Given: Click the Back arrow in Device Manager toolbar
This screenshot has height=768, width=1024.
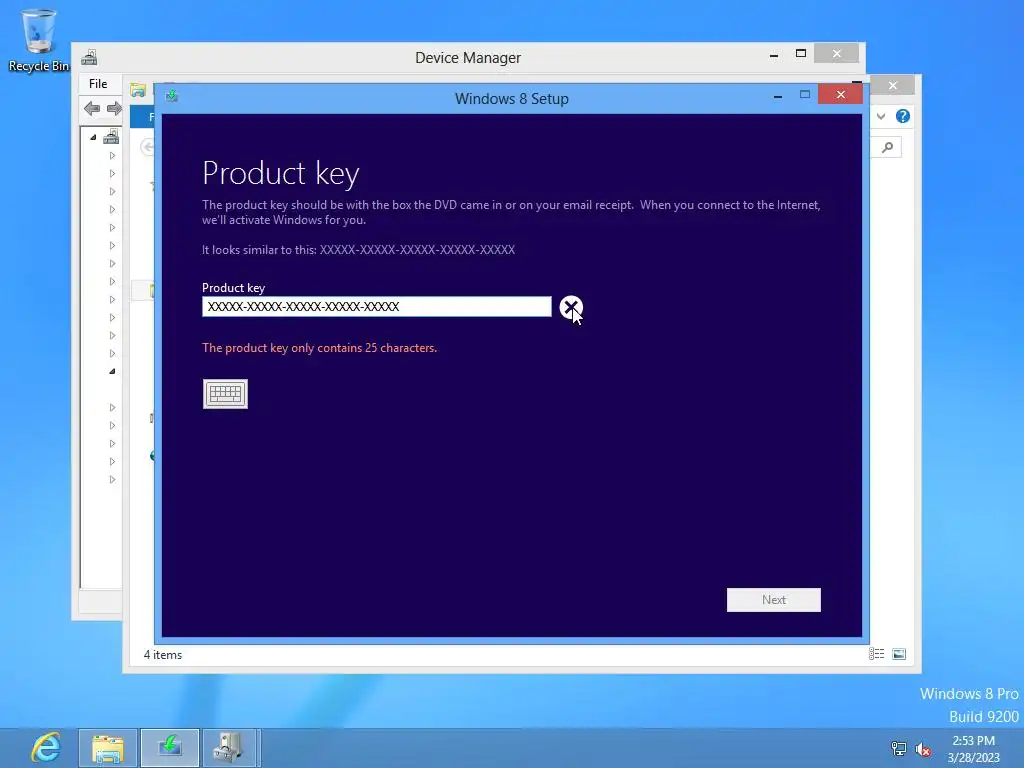Looking at the screenshot, I should (92, 108).
